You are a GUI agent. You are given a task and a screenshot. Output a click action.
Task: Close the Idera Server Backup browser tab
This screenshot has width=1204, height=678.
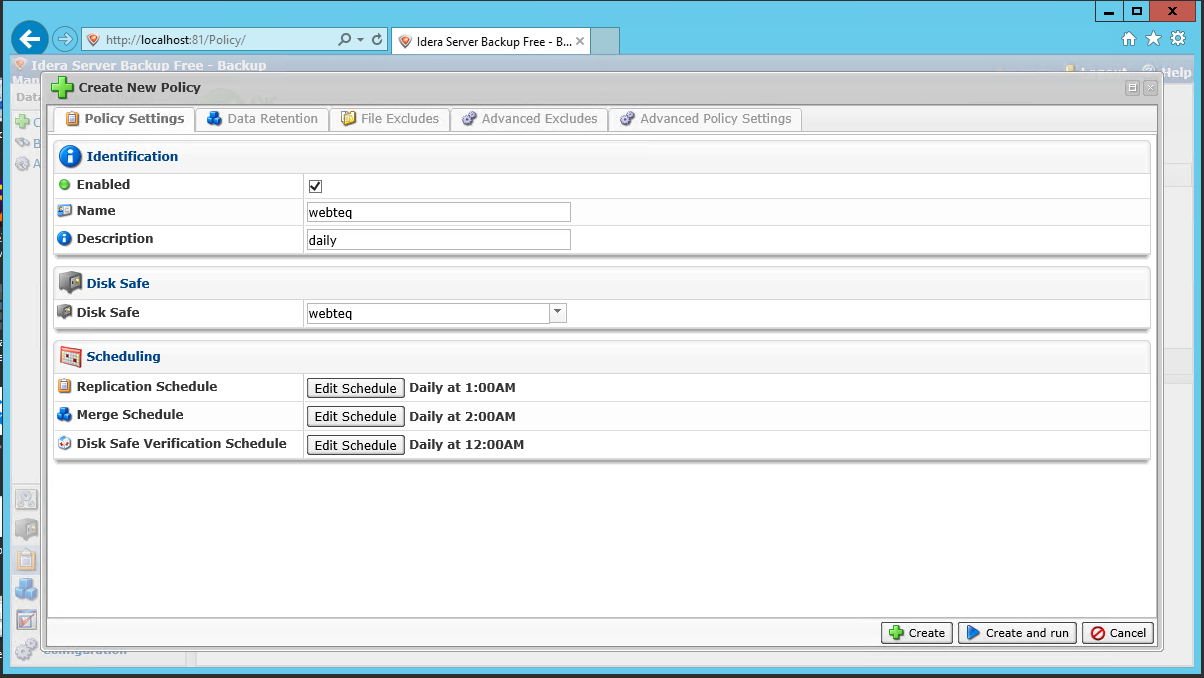pos(580,42)
